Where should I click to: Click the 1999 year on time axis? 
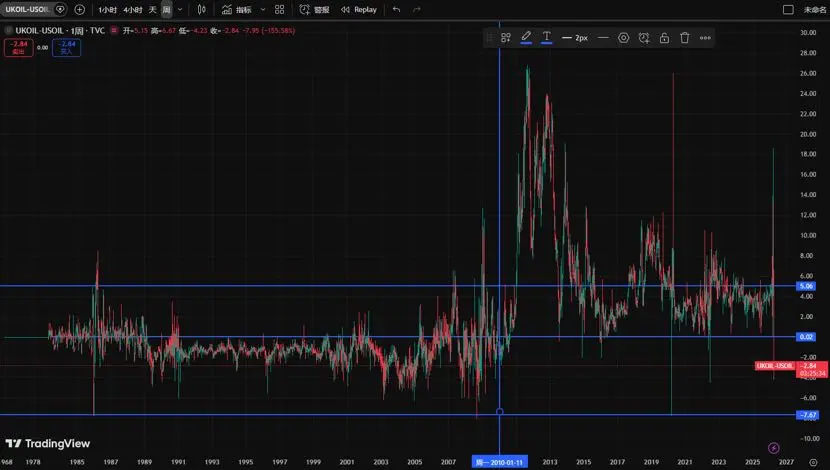point(313,462)
